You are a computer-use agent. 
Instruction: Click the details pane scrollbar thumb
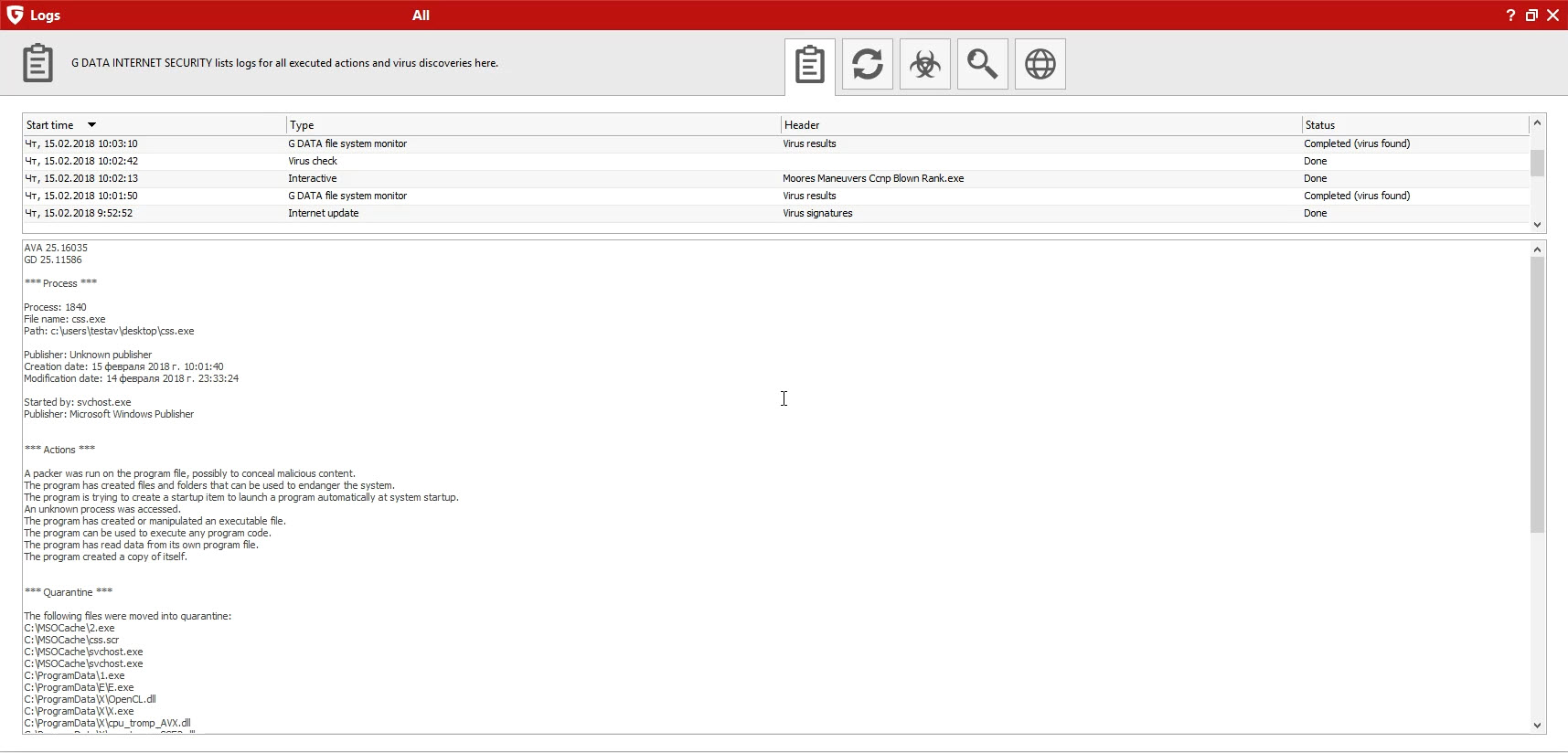(x=1537, y=395)
